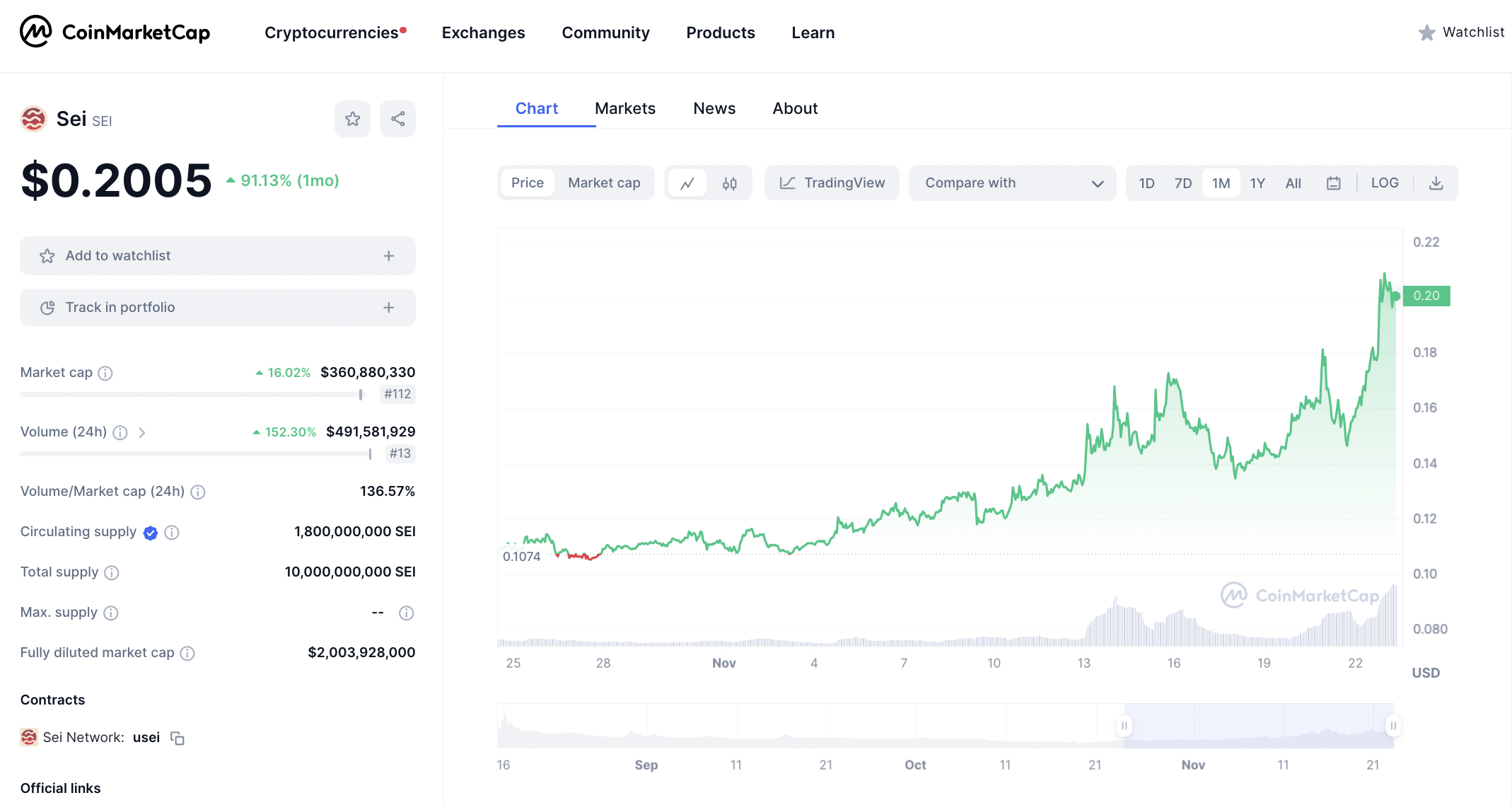Viewport: 1512px width, 805px height.
Task: Toggle LOG scale on chart
Action: pos(1385,183)
